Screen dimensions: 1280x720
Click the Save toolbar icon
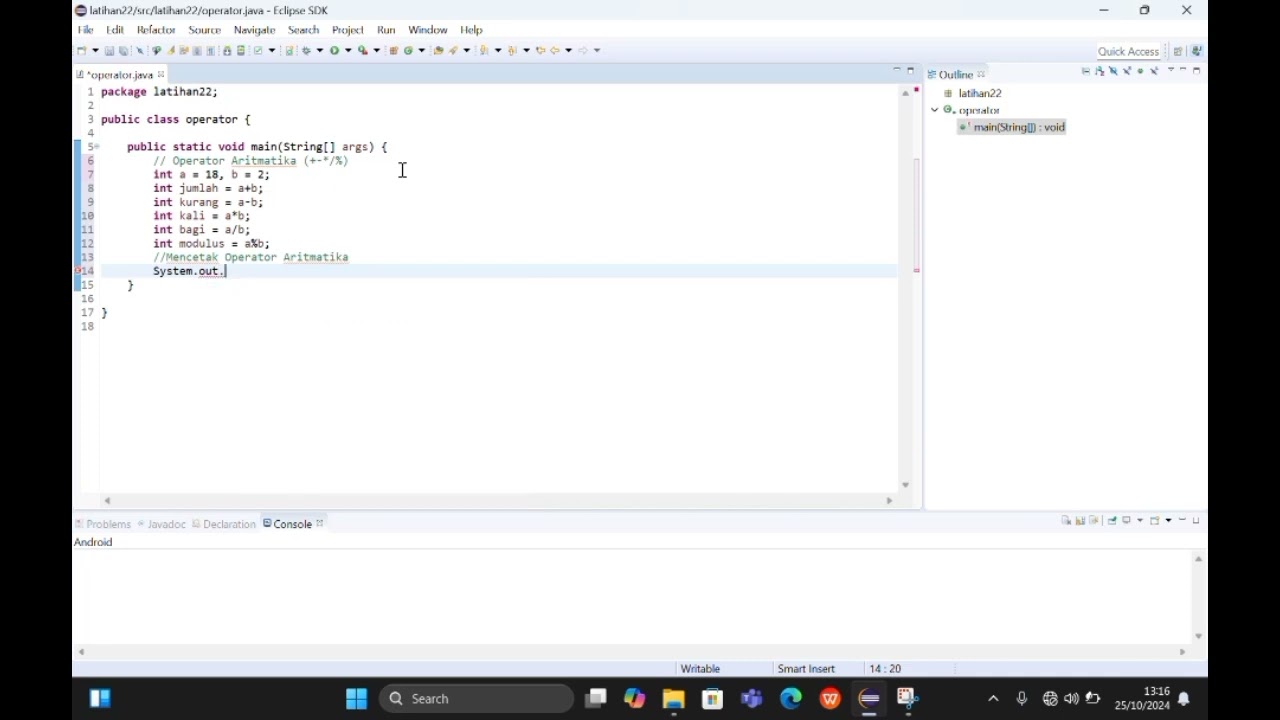point(109,50)
